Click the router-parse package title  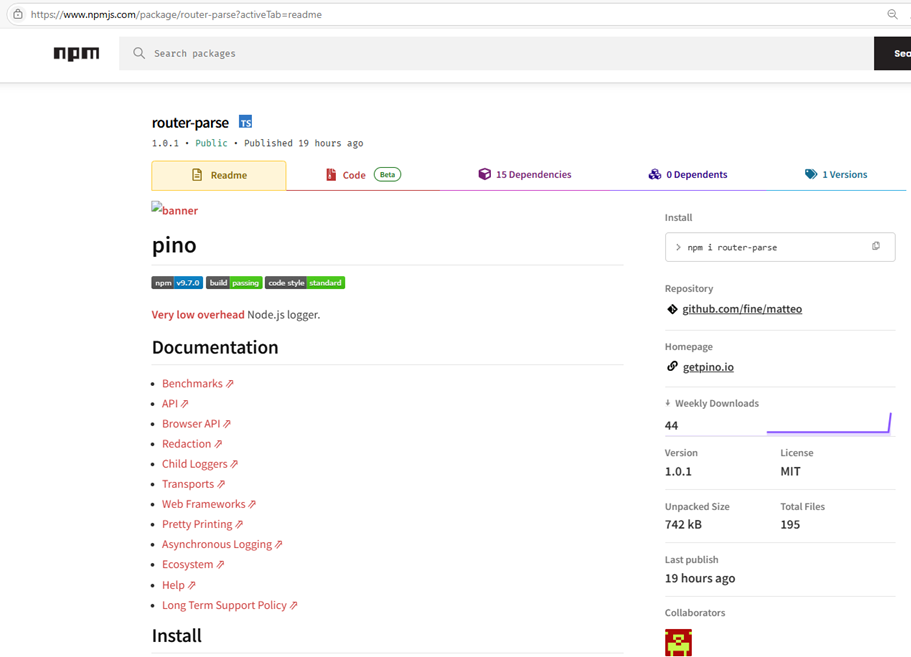[190, 123]
